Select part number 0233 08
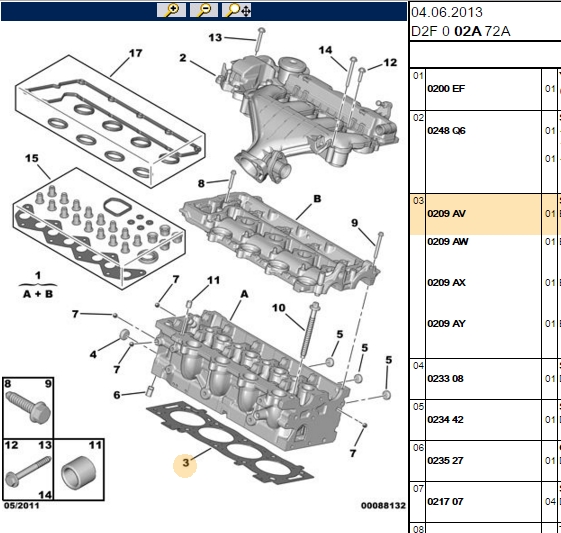The width and height of the screenshot is (561, 533). coord(445,378)
